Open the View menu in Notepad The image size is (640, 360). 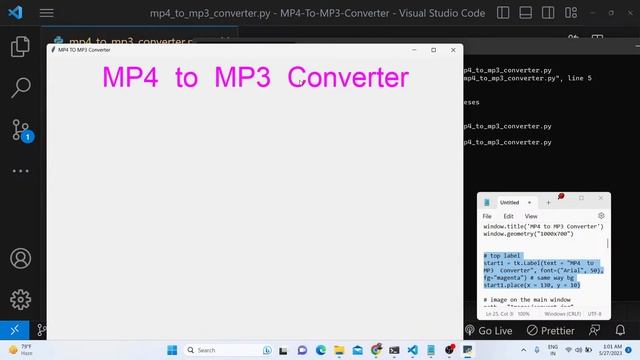point(531,216)
